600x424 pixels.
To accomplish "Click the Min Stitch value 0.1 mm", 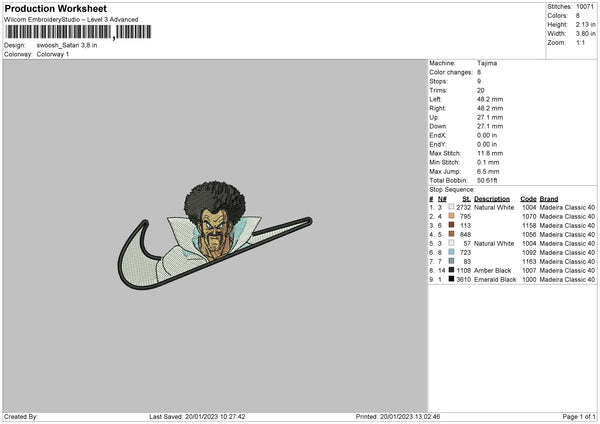I will [488, 163].
